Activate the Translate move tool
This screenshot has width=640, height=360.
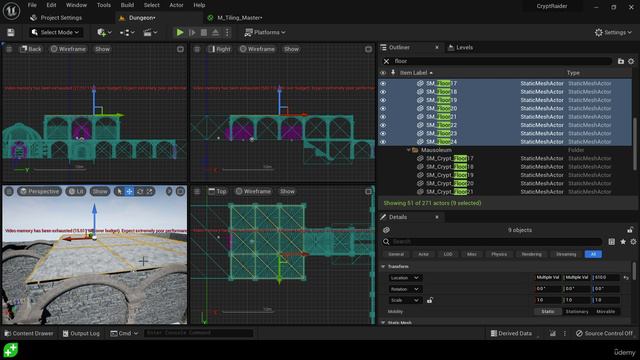click(129, 191)
